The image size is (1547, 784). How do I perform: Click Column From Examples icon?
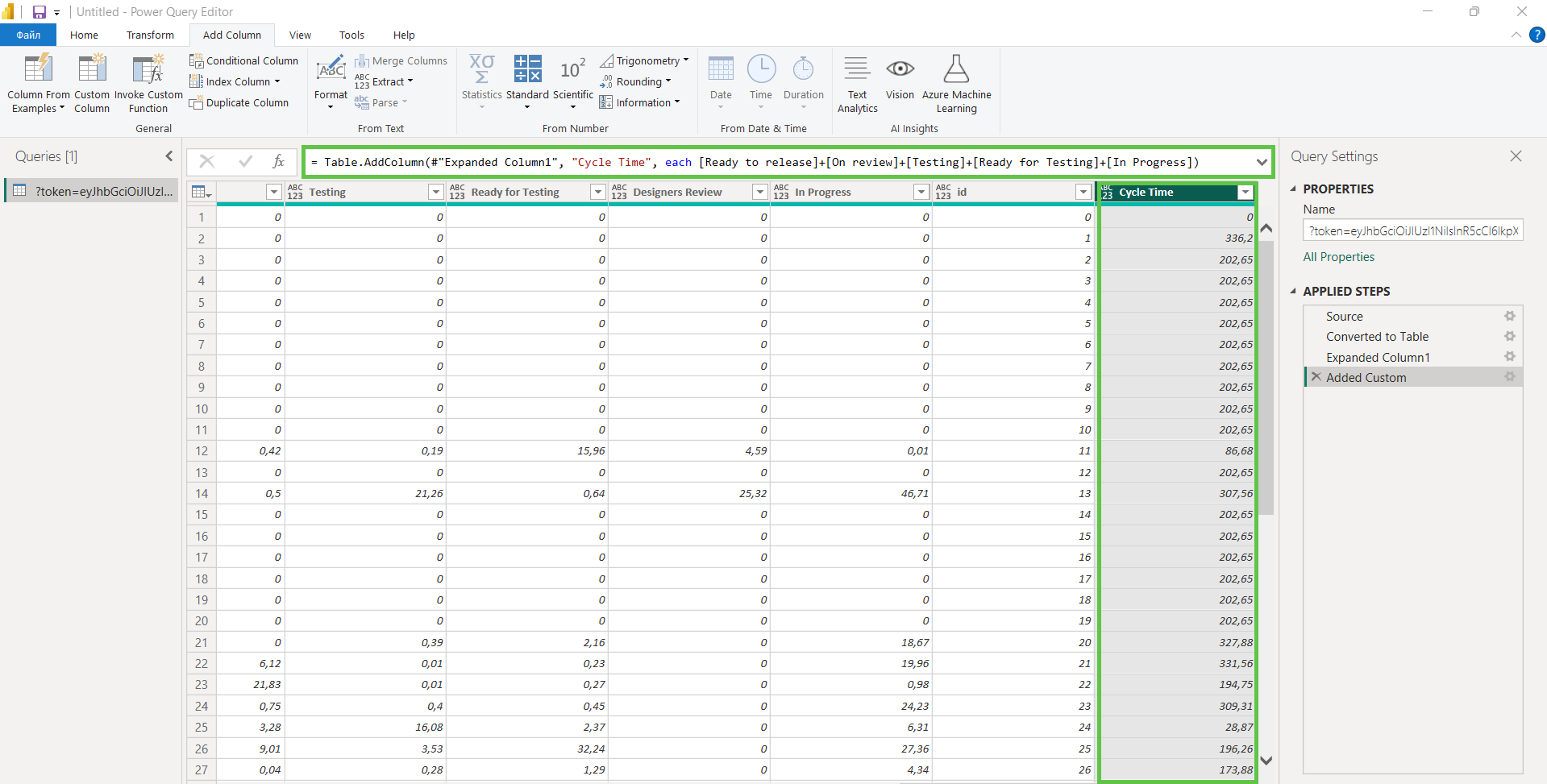(38, 70)
